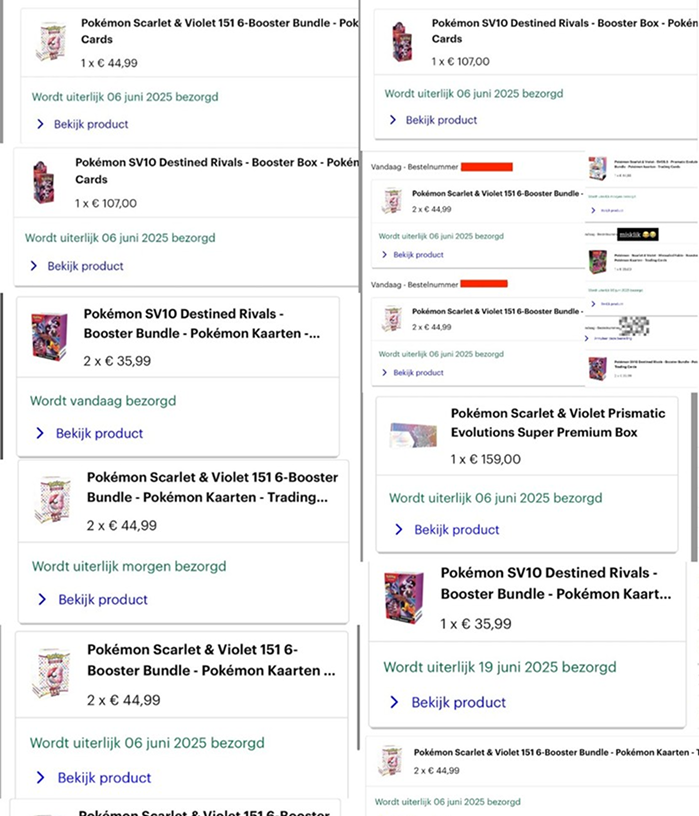Click the chevron icon under 'Wordt vandaag bezorgd'
This screenshot has width=699, height=816.
coord(40,434)
